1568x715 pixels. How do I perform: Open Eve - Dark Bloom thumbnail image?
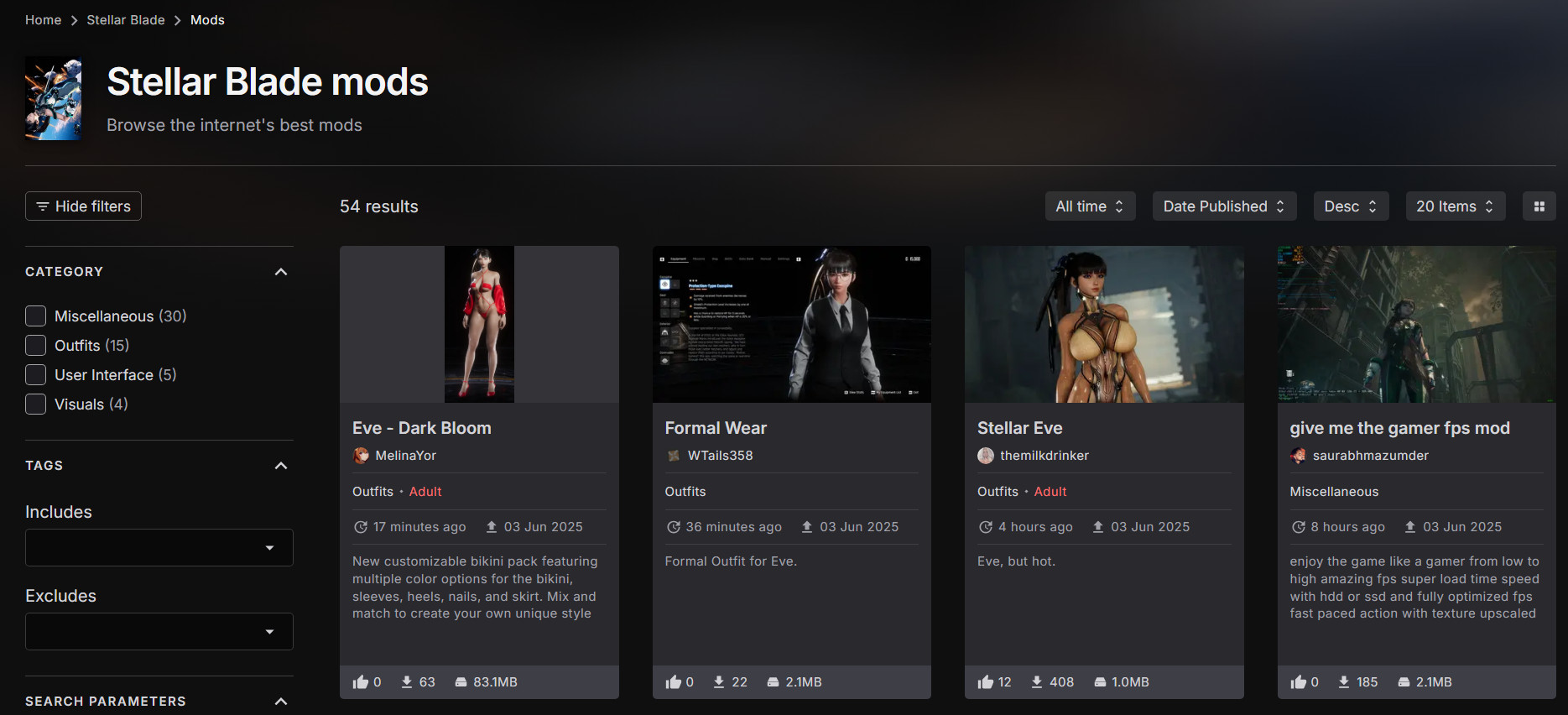[479, 324]
